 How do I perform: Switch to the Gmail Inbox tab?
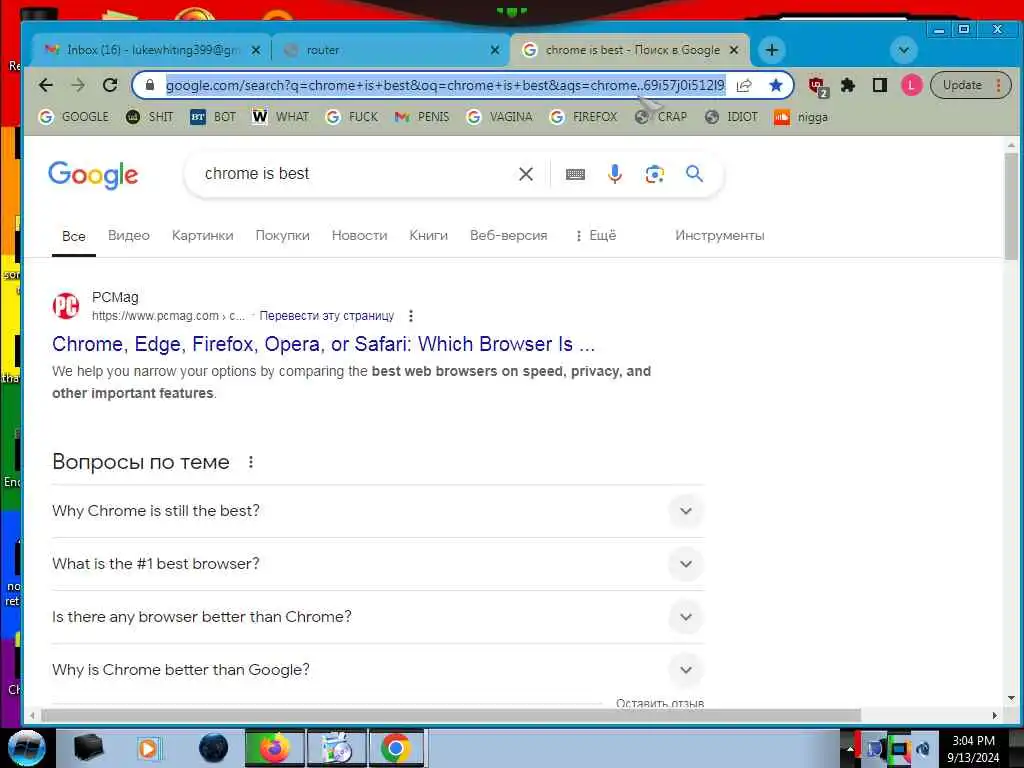click(x=151, y=50)
